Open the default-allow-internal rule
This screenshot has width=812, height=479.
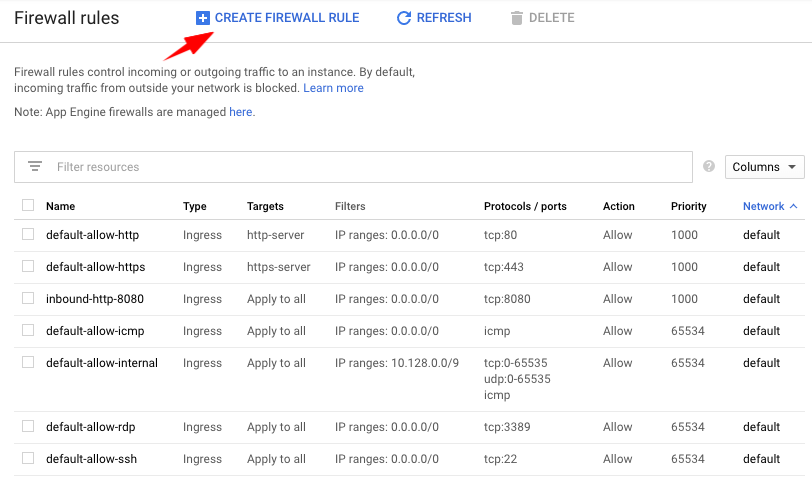[x=102, y=363]
